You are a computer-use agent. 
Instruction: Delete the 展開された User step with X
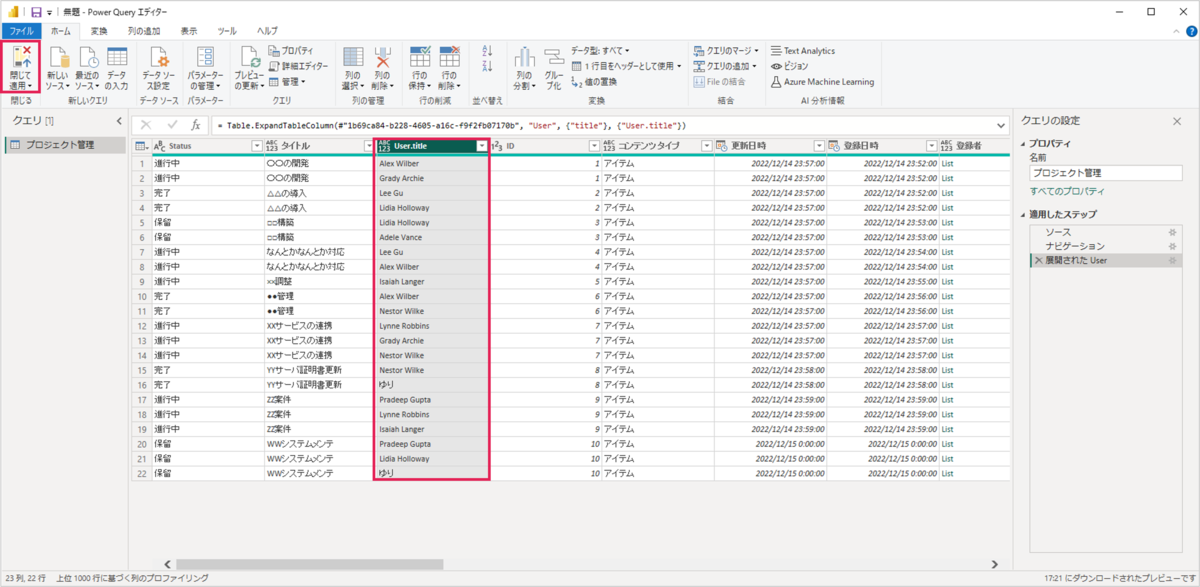click(1038, 260)
